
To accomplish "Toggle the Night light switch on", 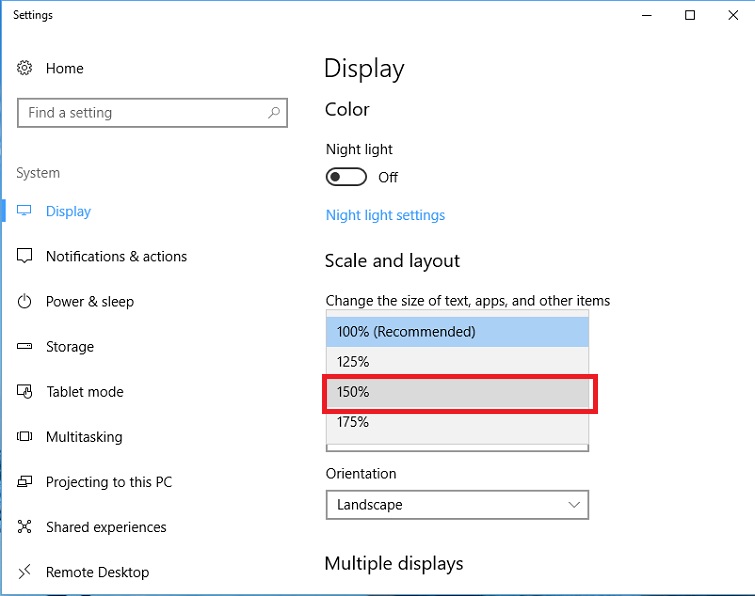I will [346, 177].
